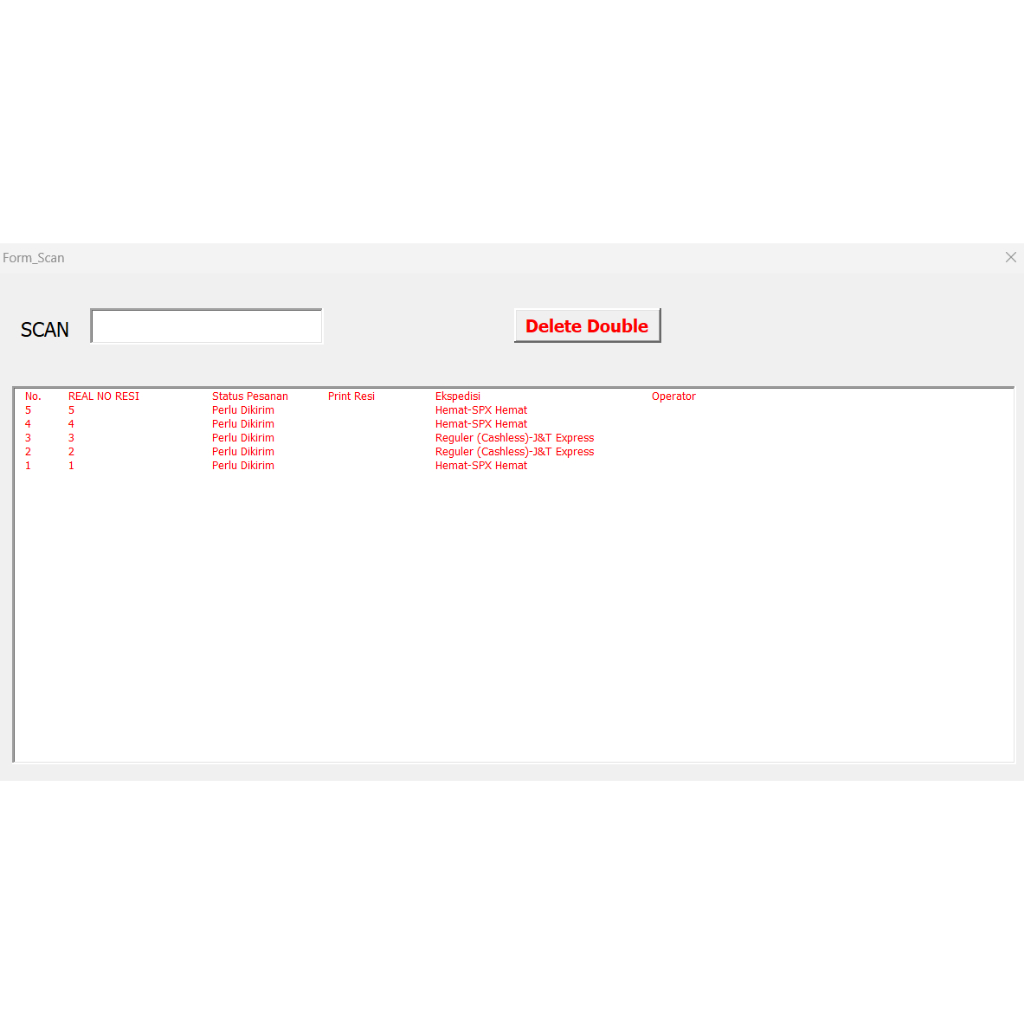
Task: Click the Operator column header
Action: point(673,395)
